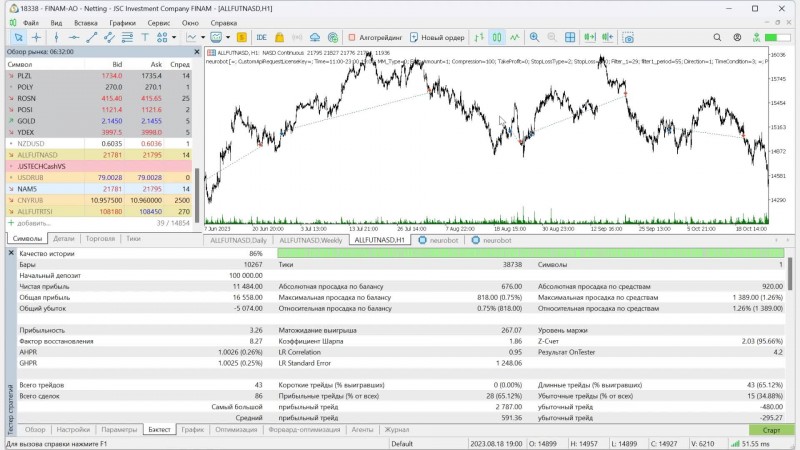Viewport: 800px width, 450px height.
Task: Open the first neurobot chart tab
Action: pos(438,240)
